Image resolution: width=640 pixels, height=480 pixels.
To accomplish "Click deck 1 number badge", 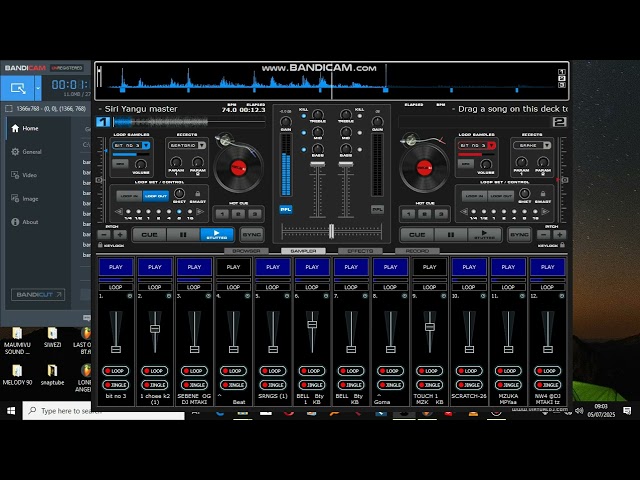I will tap(103, 122).
